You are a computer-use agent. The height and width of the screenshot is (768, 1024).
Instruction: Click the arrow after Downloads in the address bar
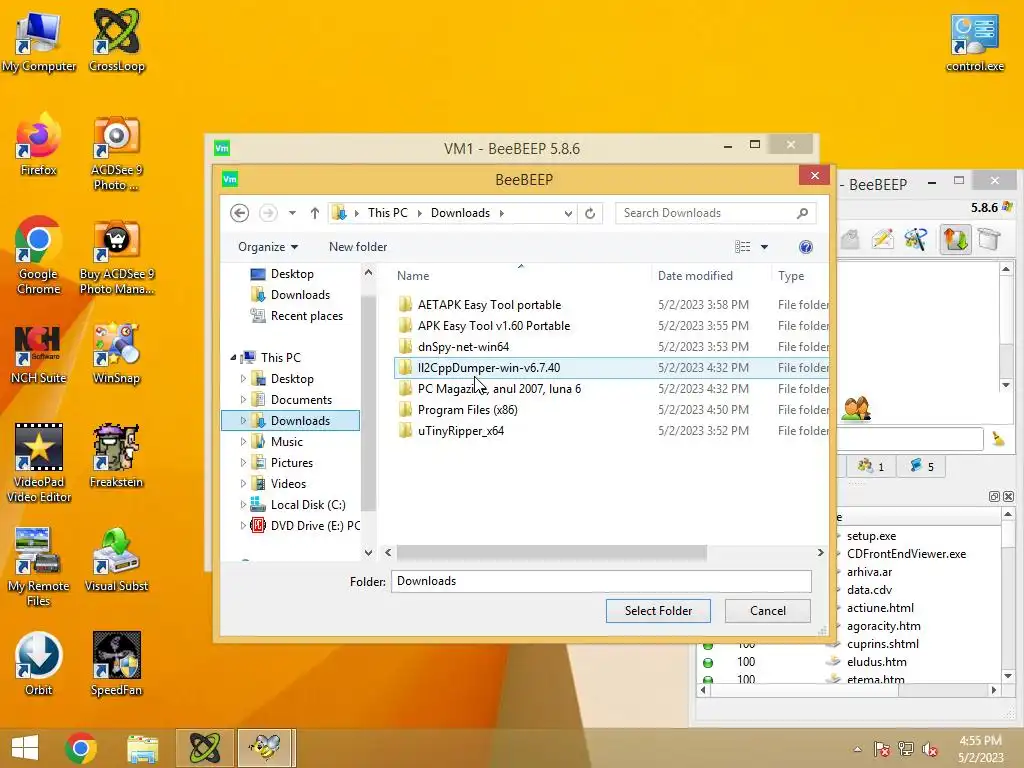point(502,213)
